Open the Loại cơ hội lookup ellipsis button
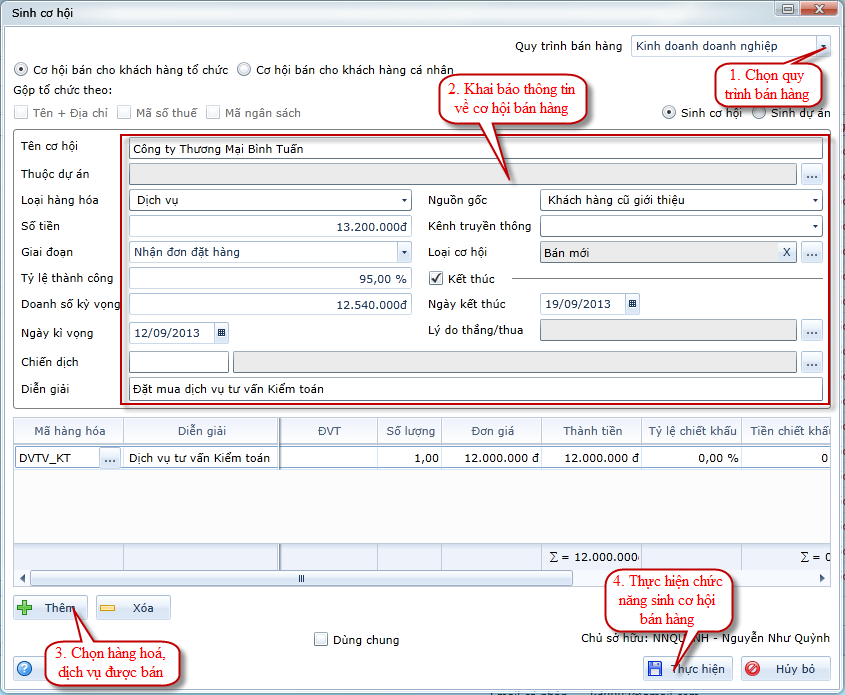The height and width of the screenshot is (695, 845). click(811, 252)
